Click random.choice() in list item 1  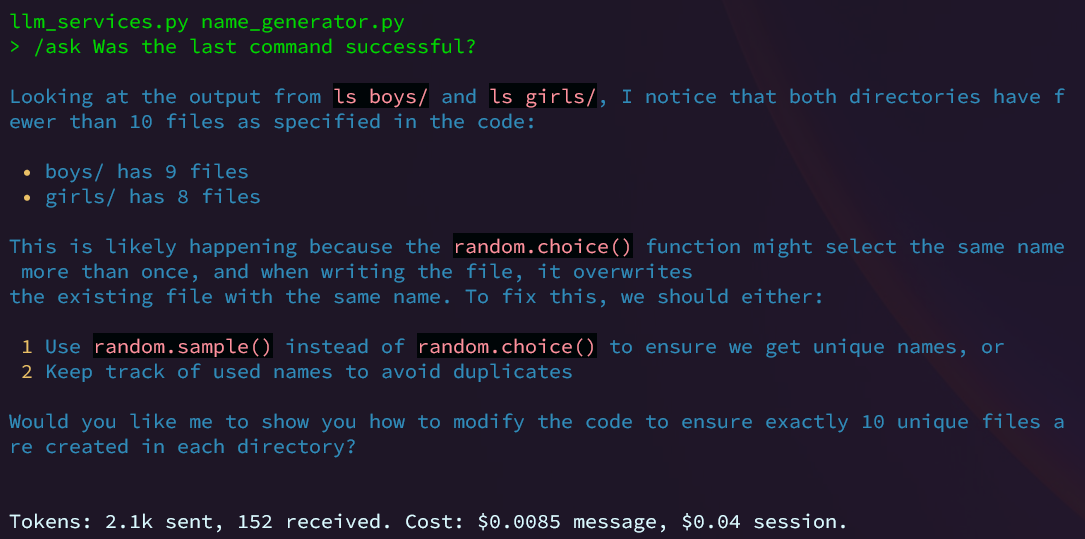pos(507,347)
